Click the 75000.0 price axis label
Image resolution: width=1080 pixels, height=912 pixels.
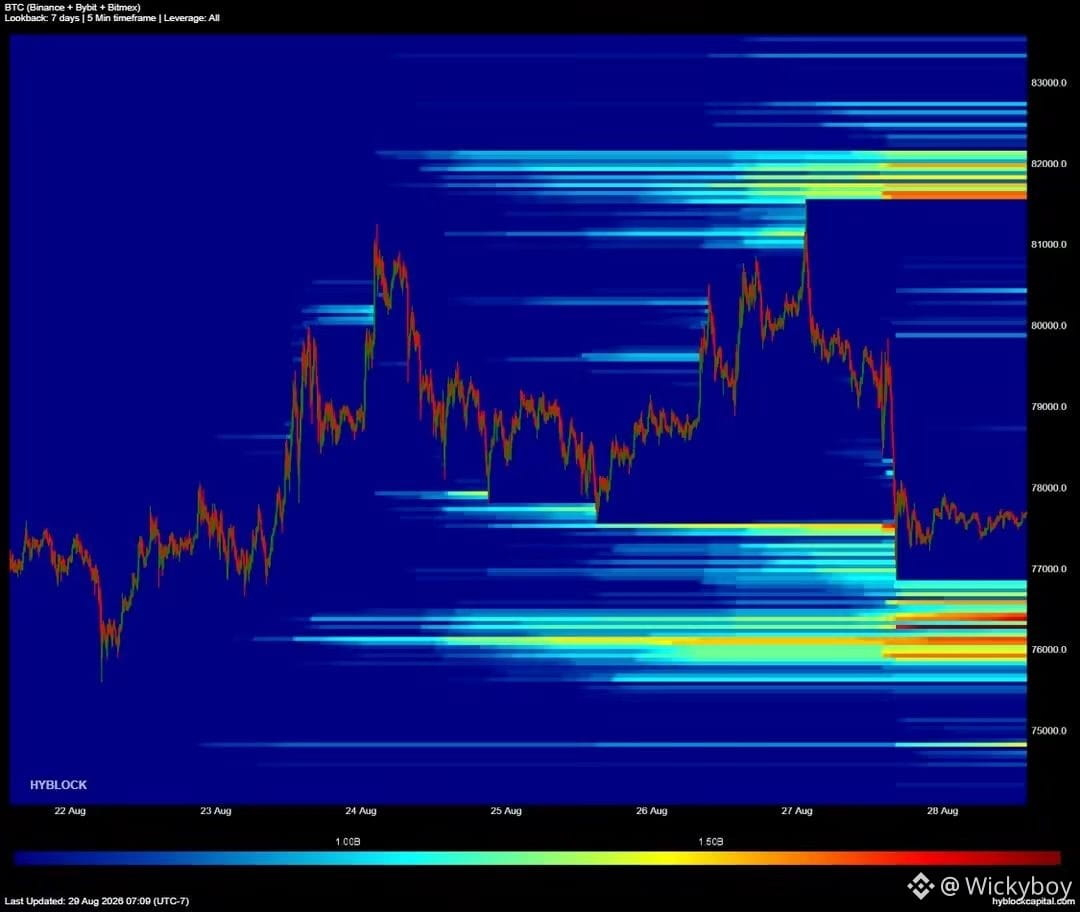[x=1048, y=731]
